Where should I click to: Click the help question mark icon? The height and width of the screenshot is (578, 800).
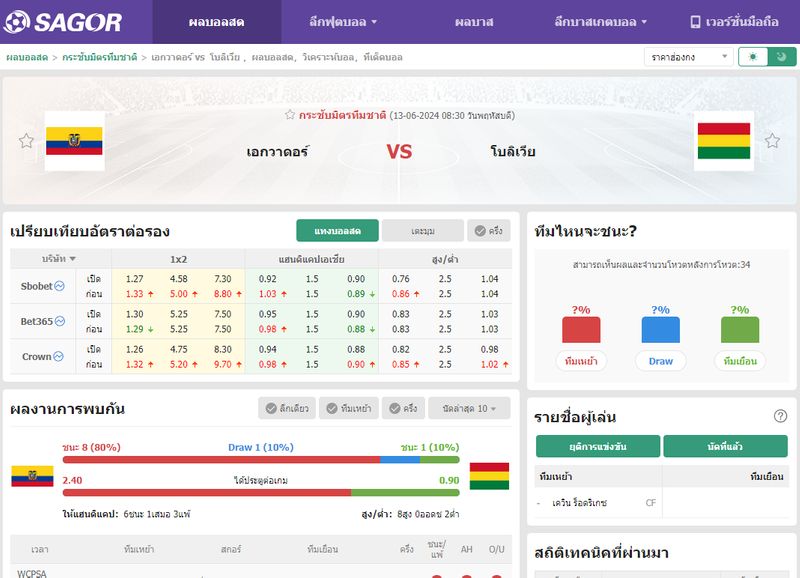(x=780, y=416)
